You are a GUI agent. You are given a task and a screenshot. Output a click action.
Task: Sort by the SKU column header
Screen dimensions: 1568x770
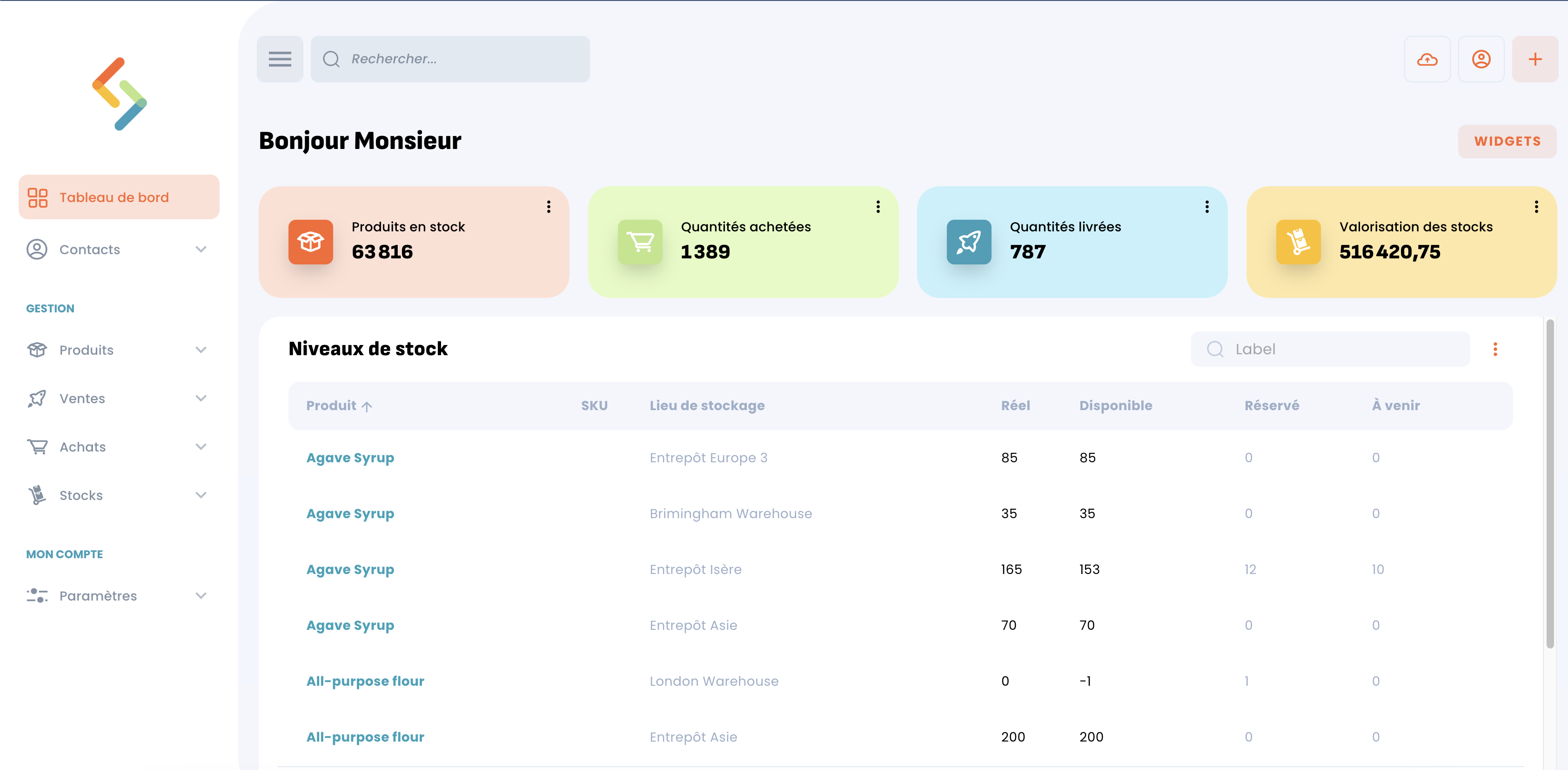[594, 405]
